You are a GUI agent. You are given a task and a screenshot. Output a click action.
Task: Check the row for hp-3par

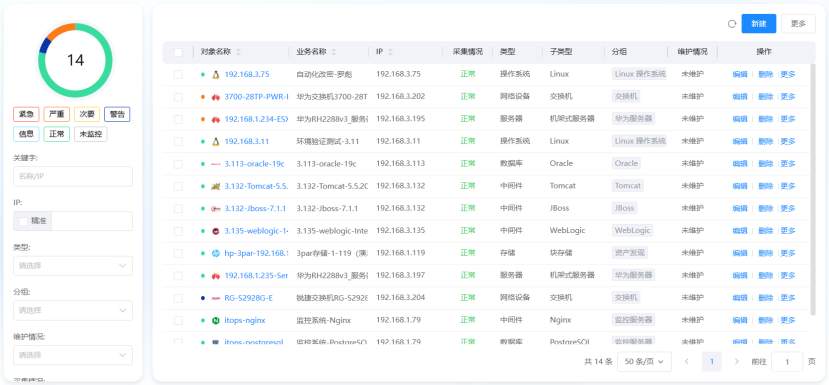178,253
